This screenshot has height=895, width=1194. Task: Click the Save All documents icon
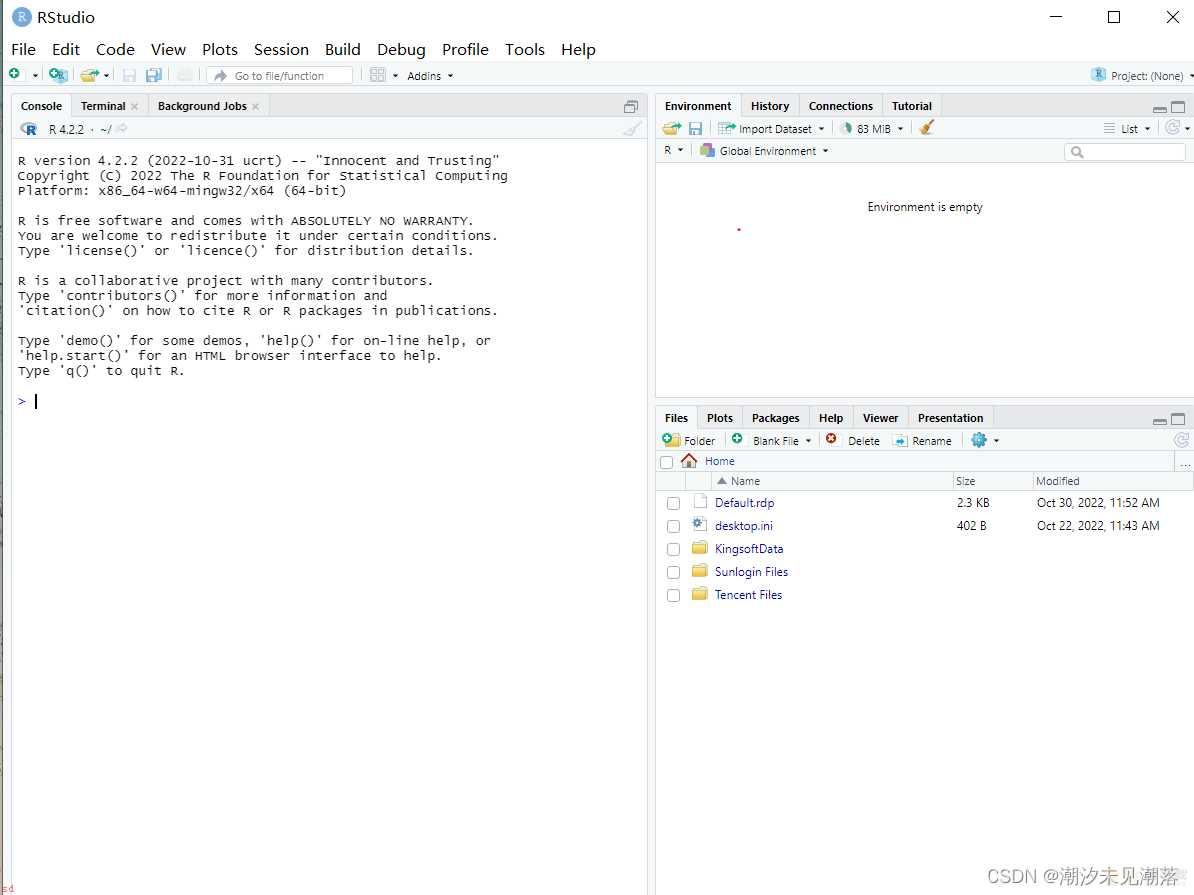coord(154,75)
